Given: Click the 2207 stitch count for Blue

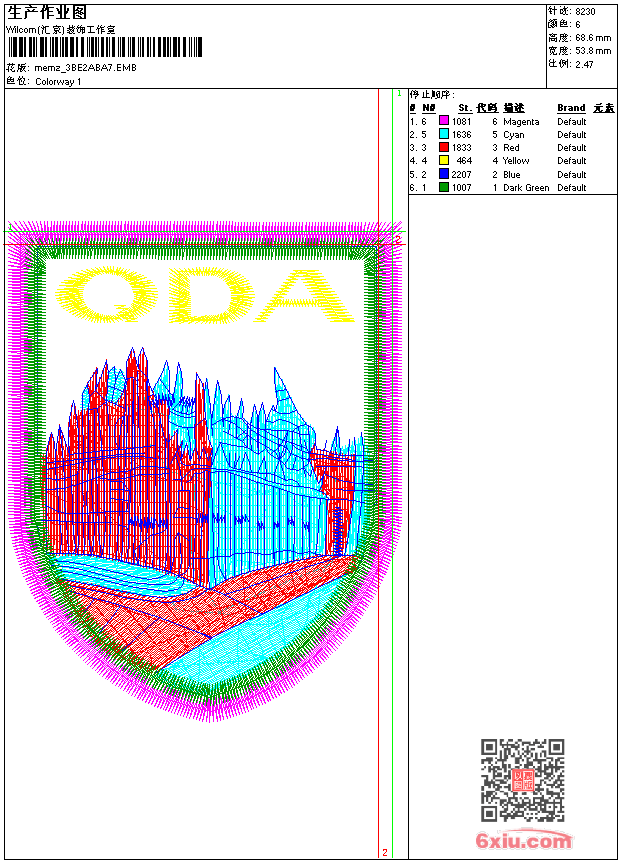Looking at the screenshot, I should point(461,174).
